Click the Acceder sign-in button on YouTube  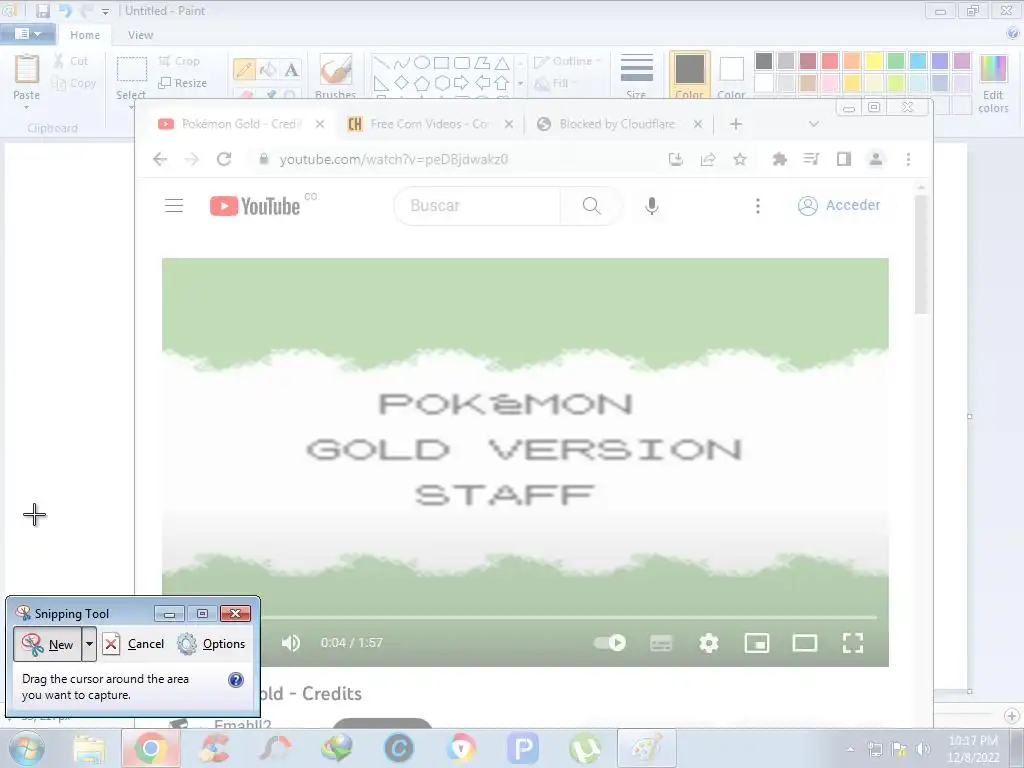pyautogui.click(x=839, y=205)
